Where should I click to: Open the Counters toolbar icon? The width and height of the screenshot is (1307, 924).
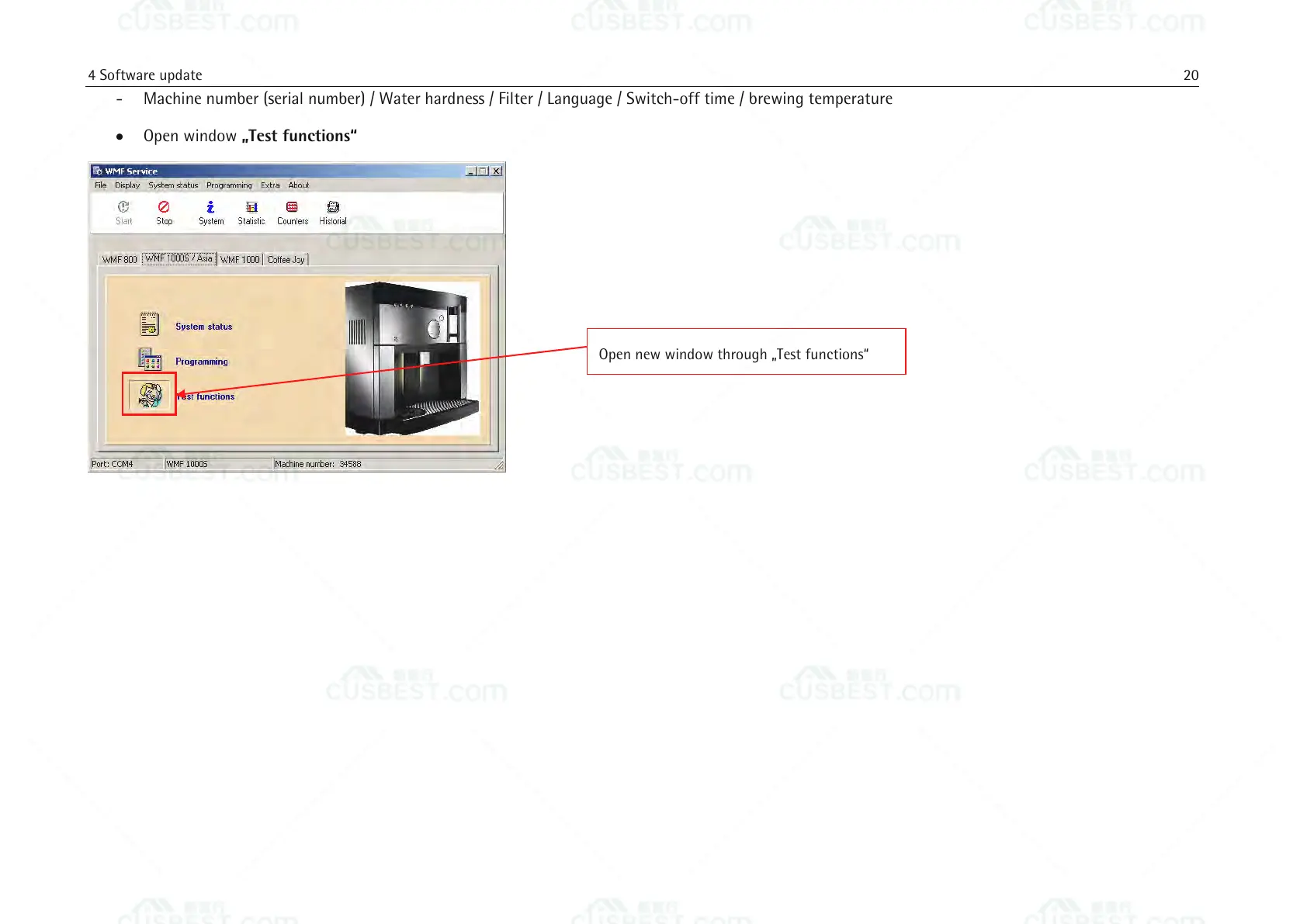point(292,207)
